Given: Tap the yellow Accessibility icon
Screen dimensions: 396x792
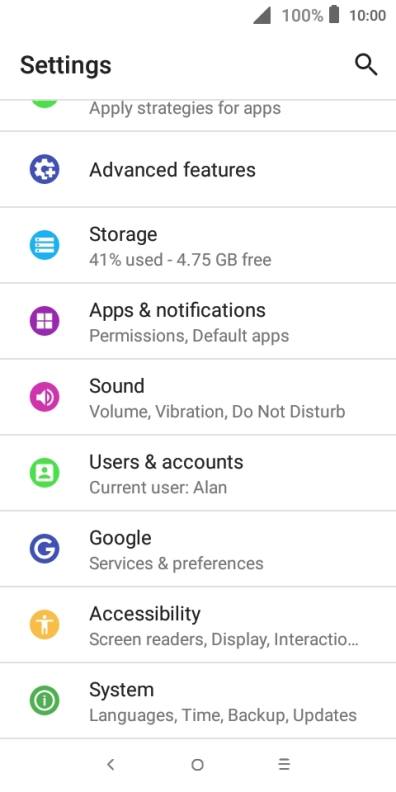Looking at the screenshot, I should [x=44, y=625].
